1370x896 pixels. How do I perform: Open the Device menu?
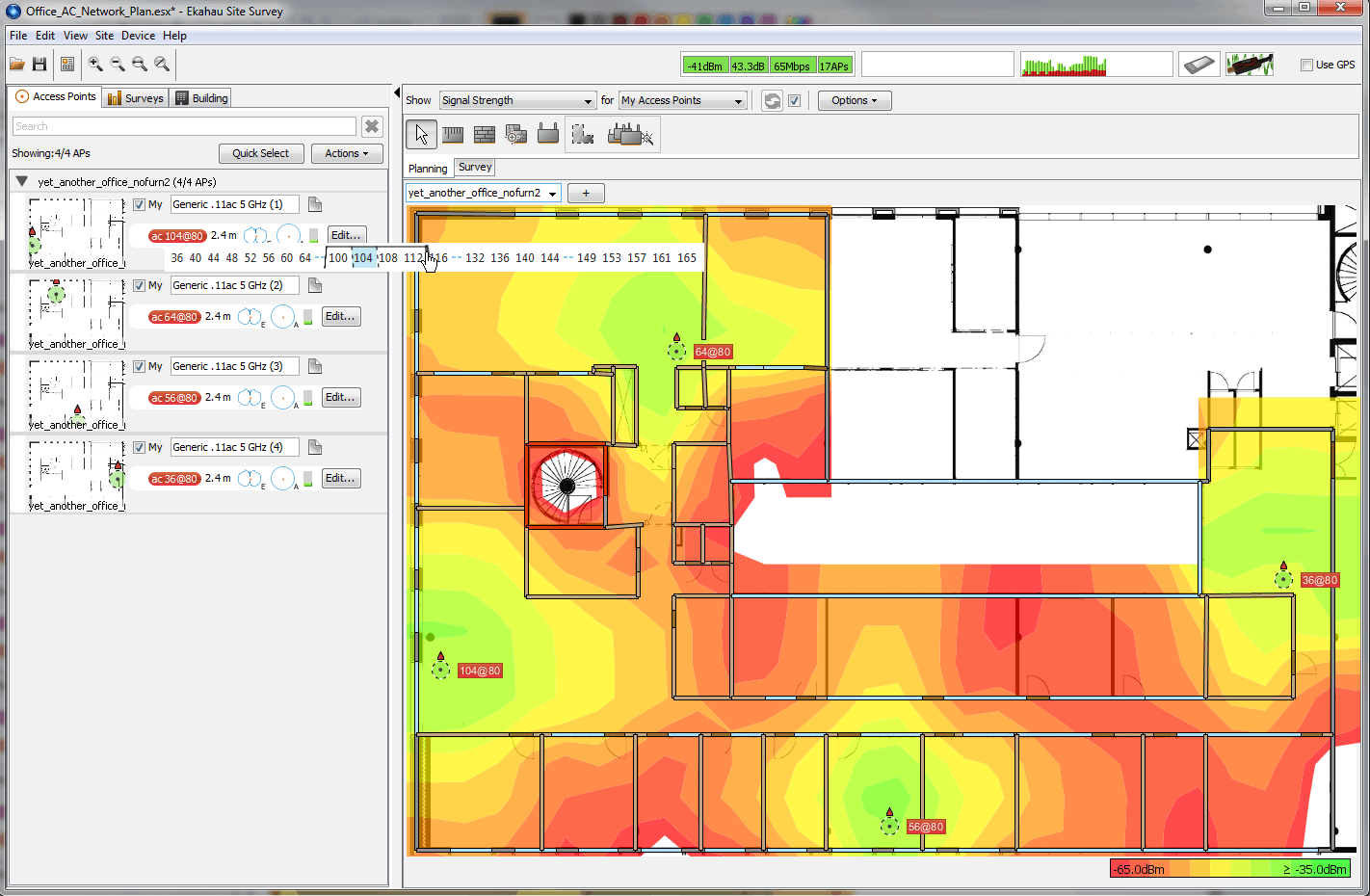point(138,36)
